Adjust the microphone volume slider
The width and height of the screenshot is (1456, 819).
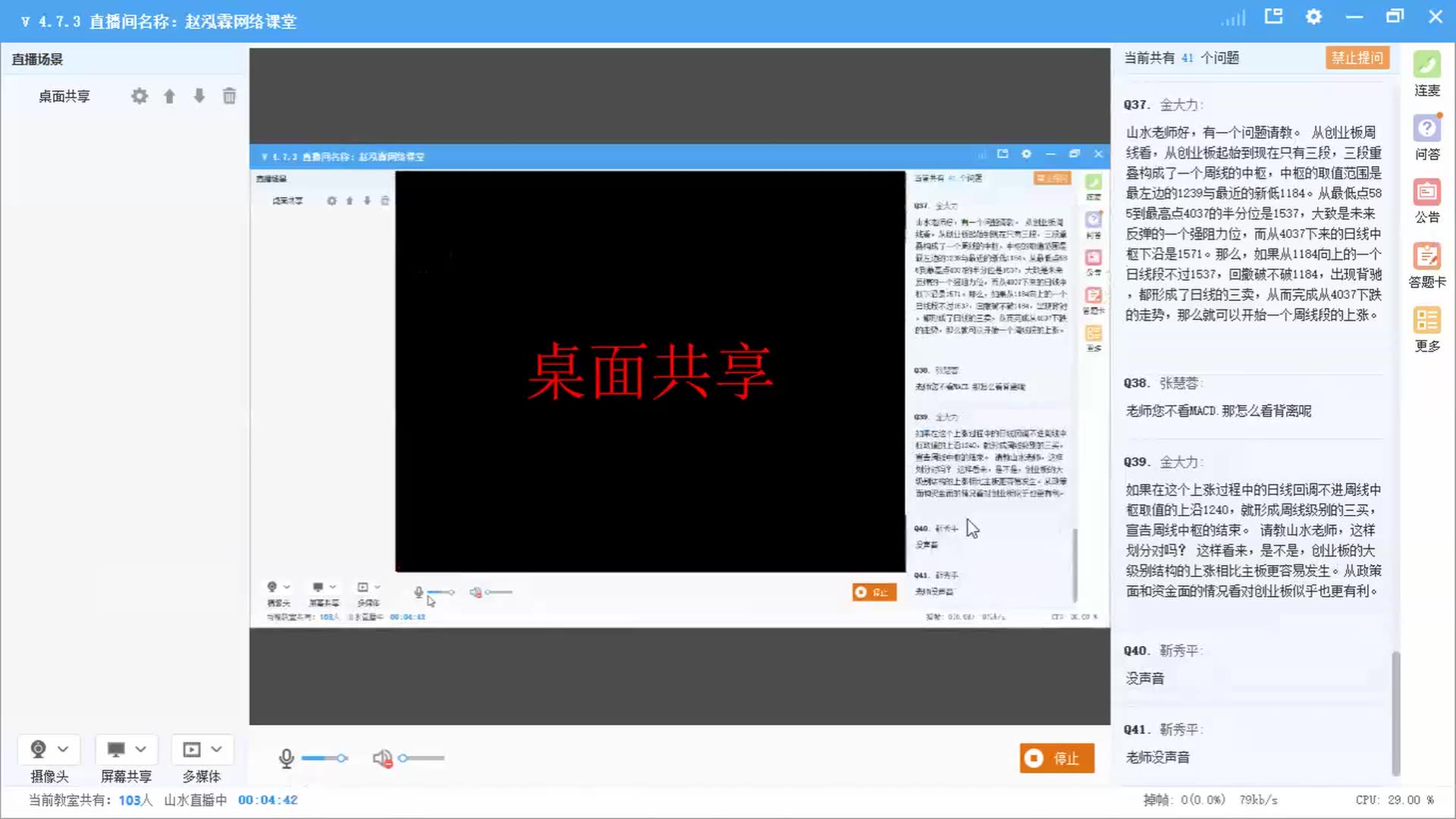325,758
